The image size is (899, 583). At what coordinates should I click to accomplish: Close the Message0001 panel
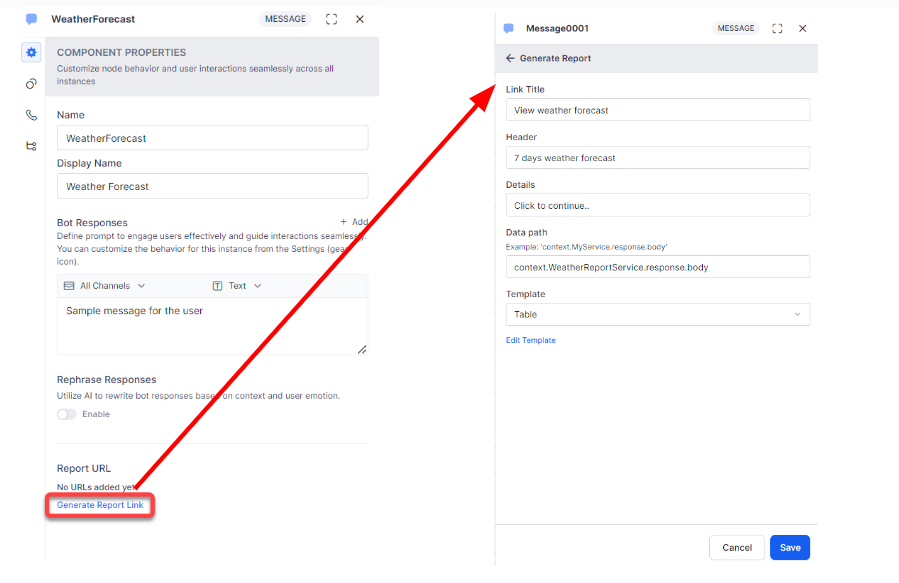[802, 29]
